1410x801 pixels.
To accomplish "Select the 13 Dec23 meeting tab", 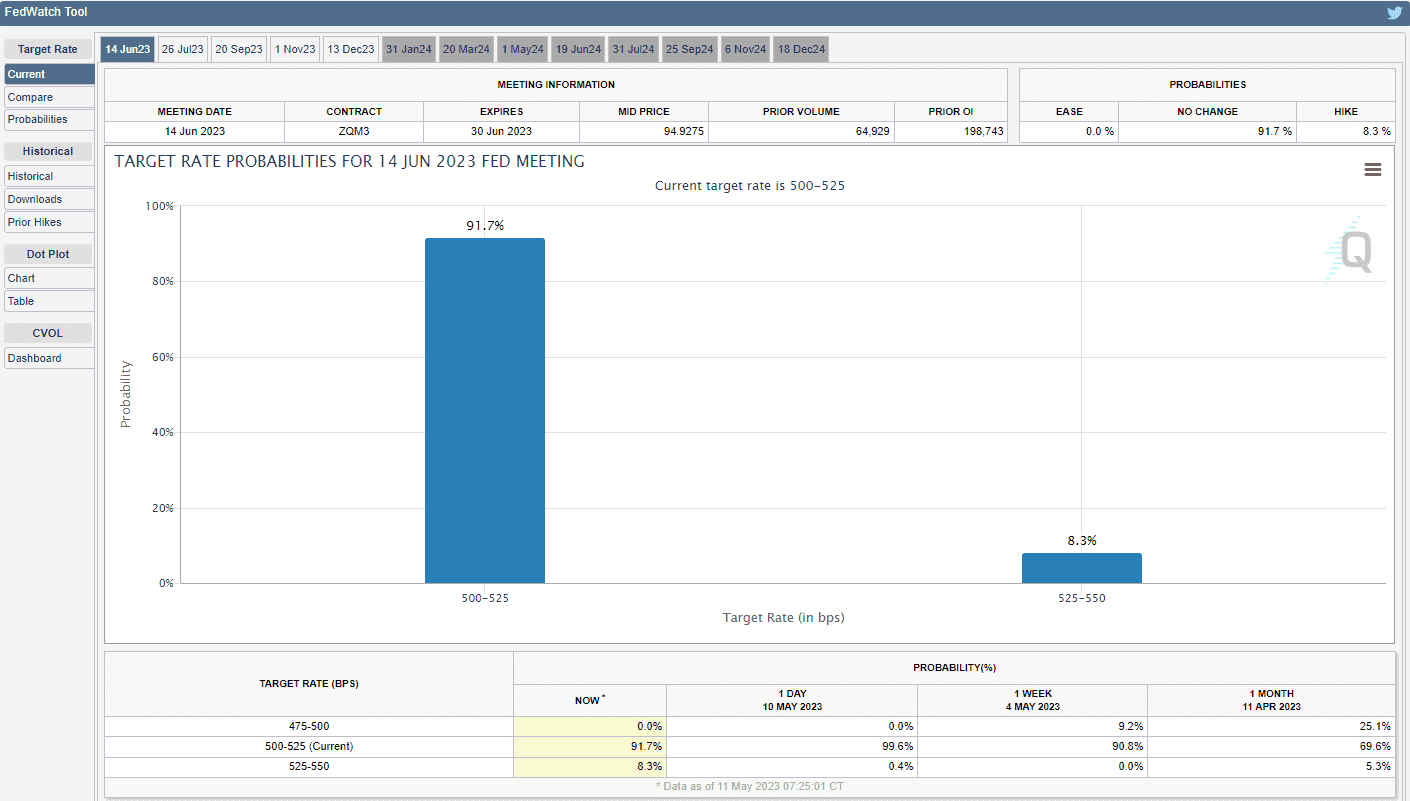I will 351,50.
